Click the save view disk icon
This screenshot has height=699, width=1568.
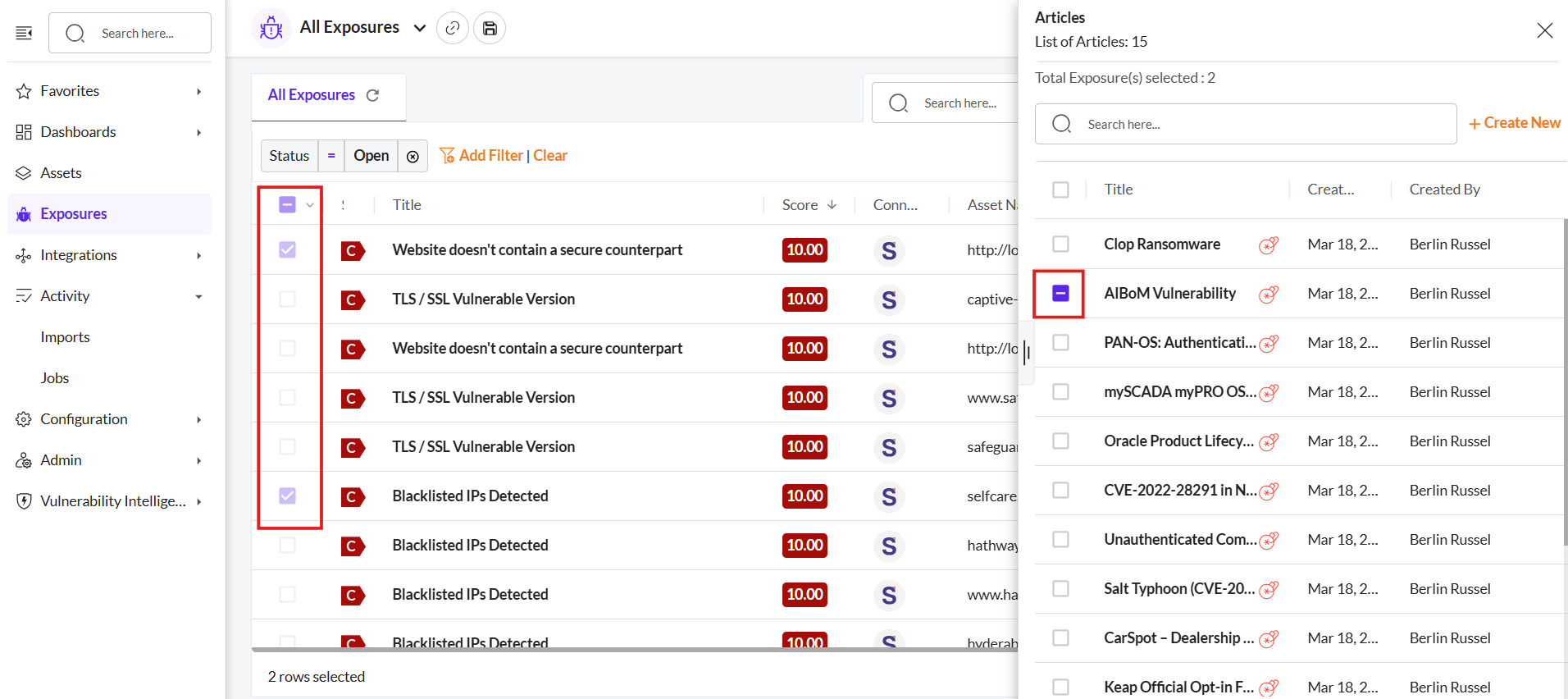(490, 28)
